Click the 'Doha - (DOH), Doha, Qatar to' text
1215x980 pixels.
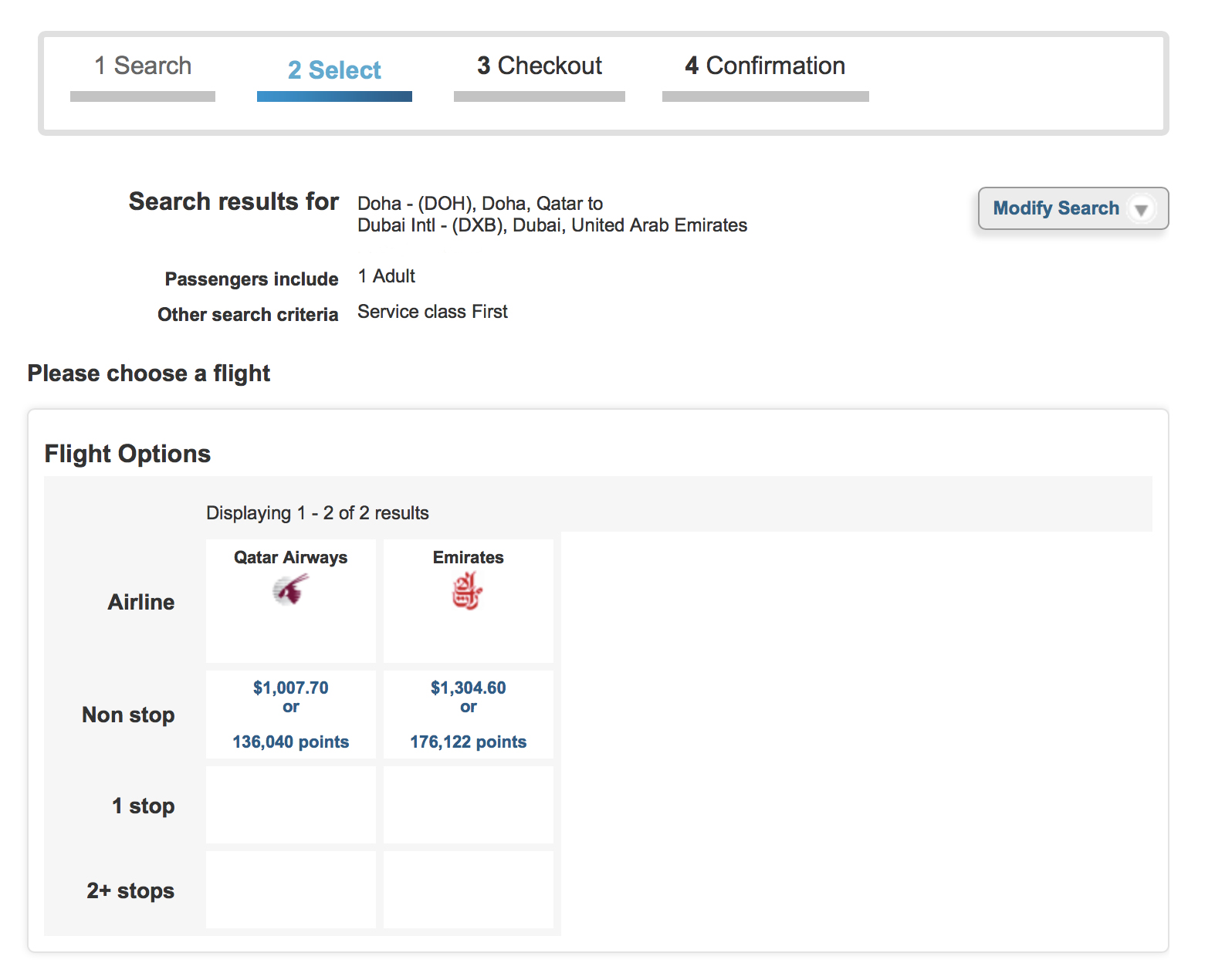coord(480,204)
